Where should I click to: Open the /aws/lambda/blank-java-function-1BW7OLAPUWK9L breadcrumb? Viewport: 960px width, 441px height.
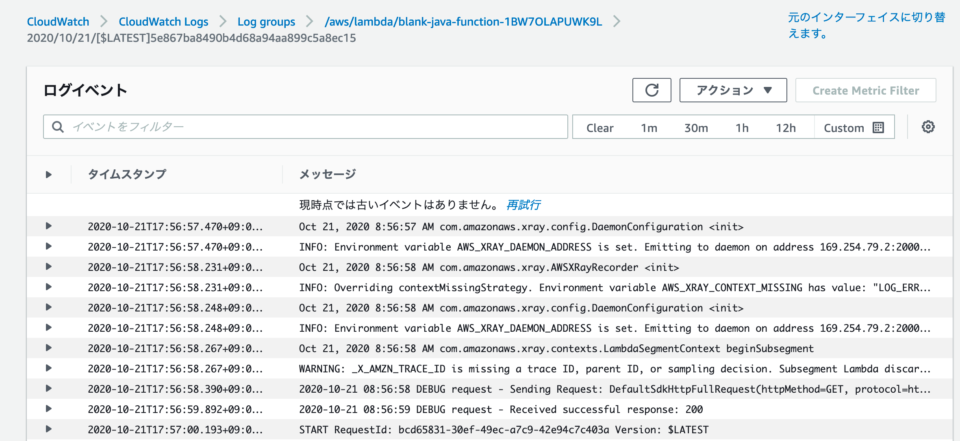[x=463, y=21]
